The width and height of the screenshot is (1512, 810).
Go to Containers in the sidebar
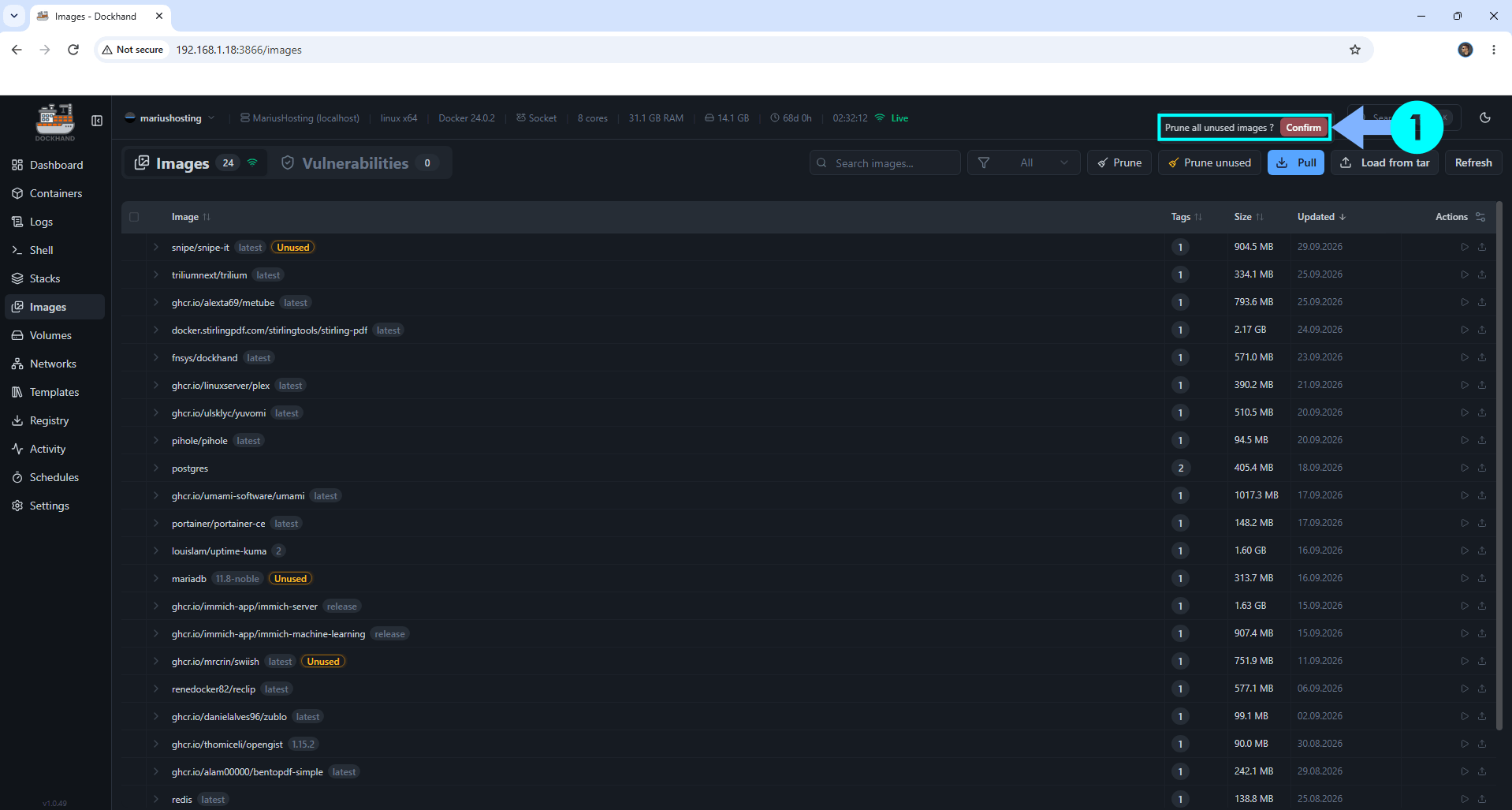55,193
